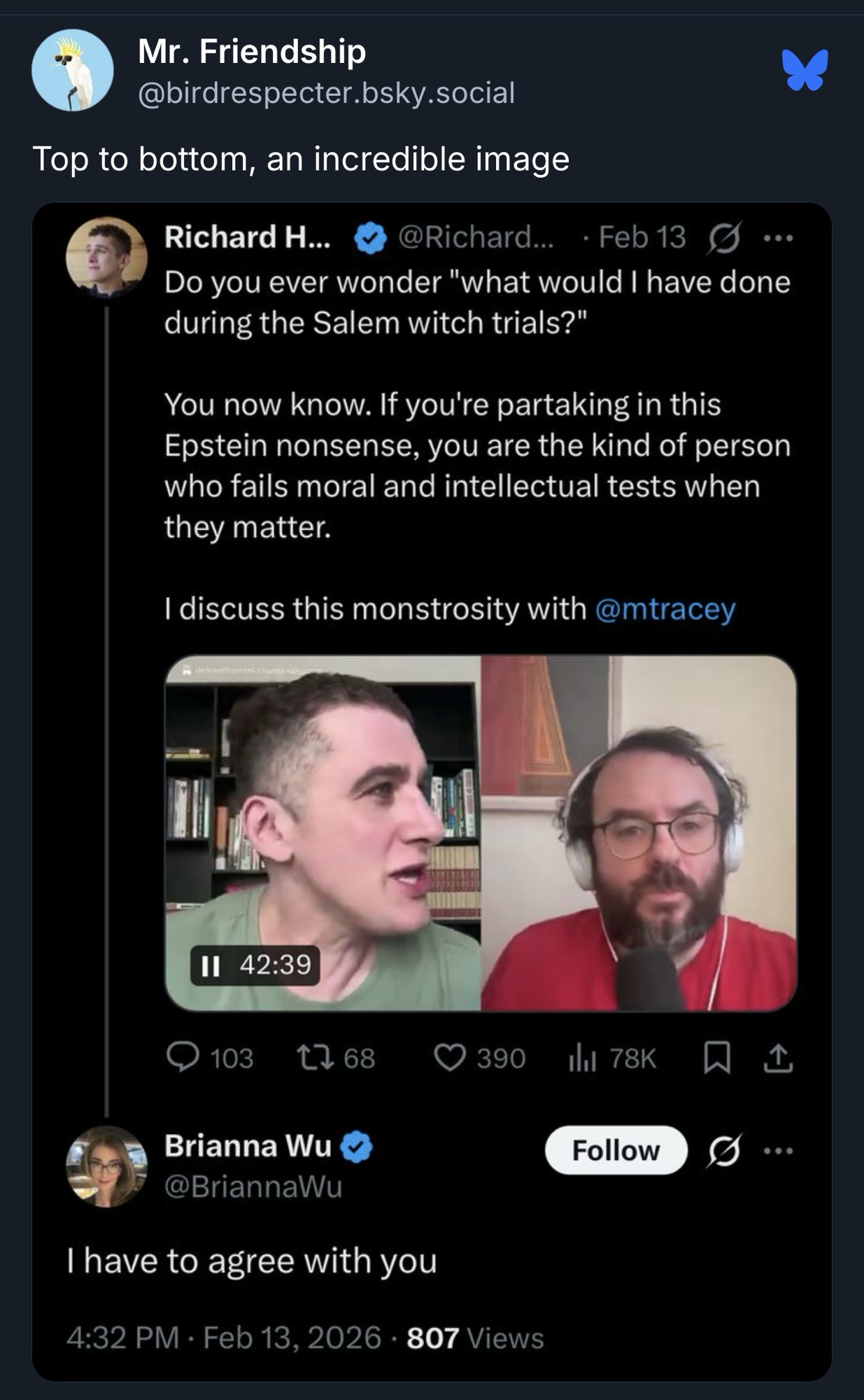
Task: Open Mr. Friendship's cockatoo avatar
Action: (x=73, y=70)
